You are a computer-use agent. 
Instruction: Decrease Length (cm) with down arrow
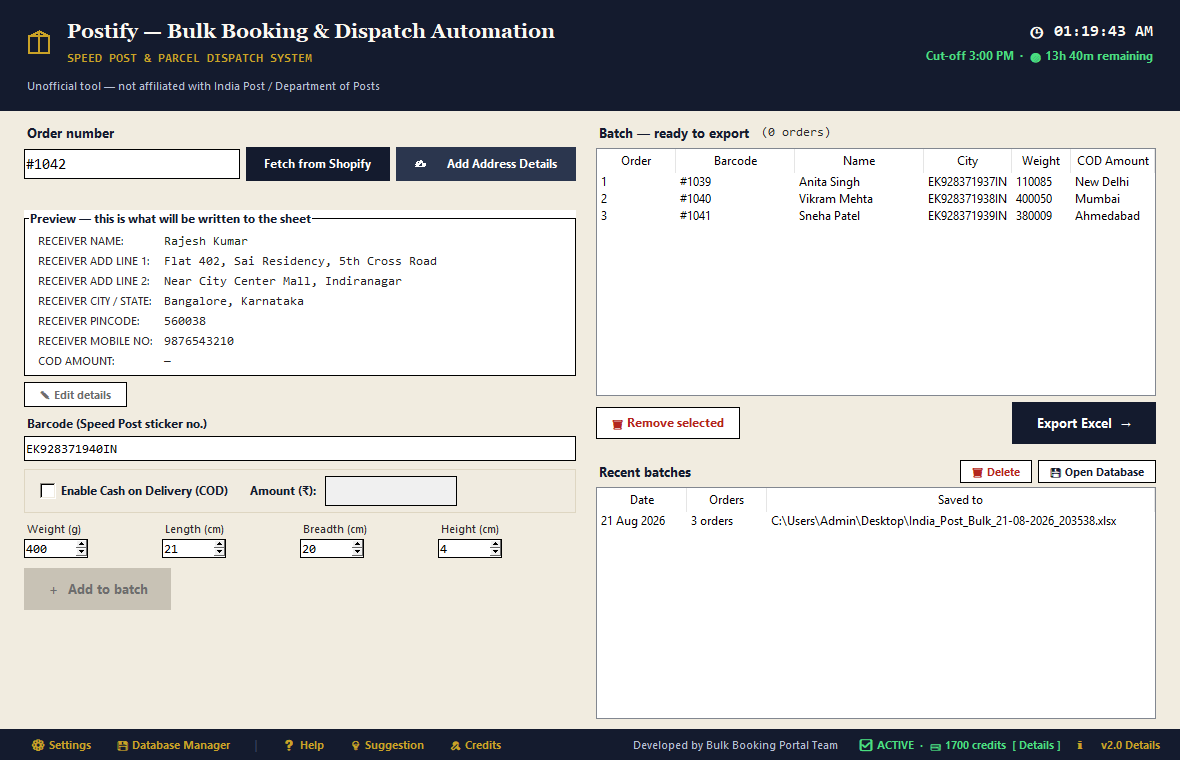click(x=219, y=553)
